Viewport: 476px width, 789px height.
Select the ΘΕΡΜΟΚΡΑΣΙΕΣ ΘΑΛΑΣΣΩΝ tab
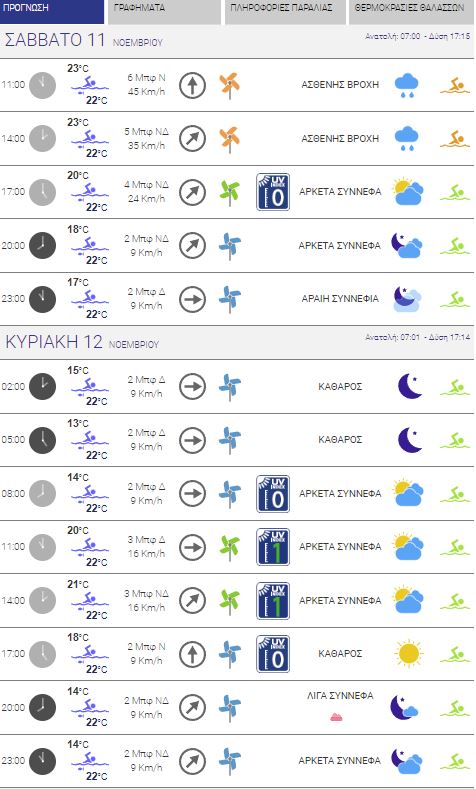(412, 12)
